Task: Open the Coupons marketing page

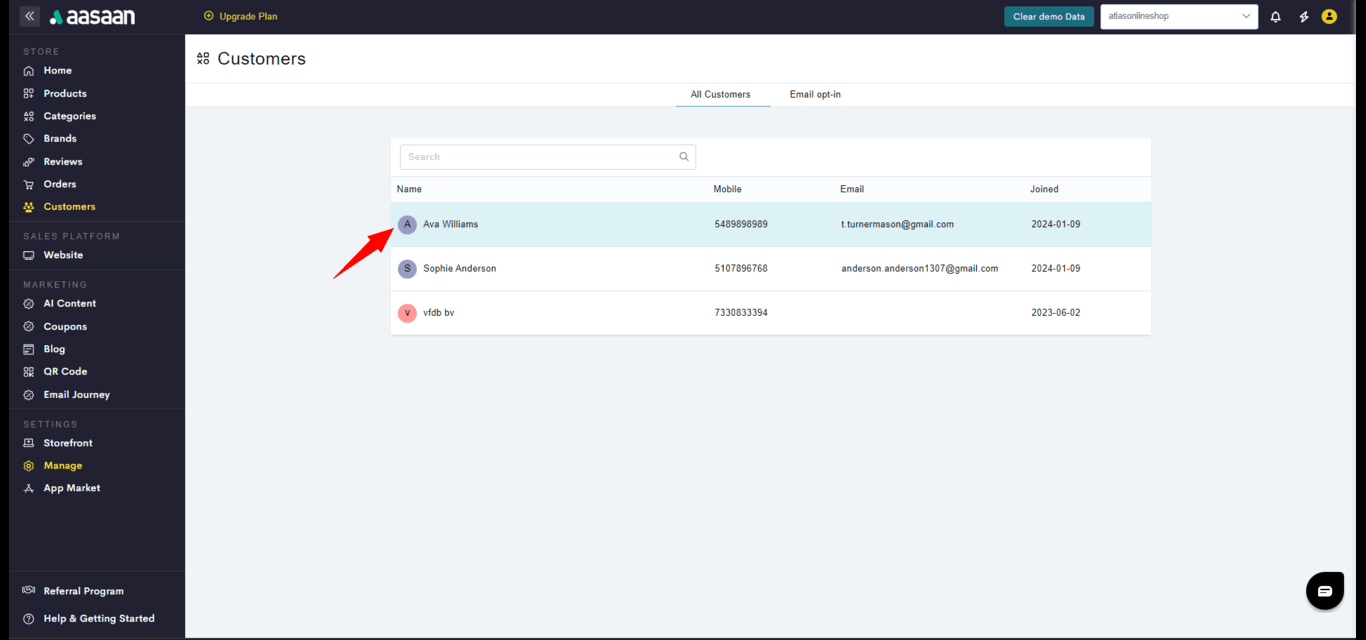Action: pos(65,327)
